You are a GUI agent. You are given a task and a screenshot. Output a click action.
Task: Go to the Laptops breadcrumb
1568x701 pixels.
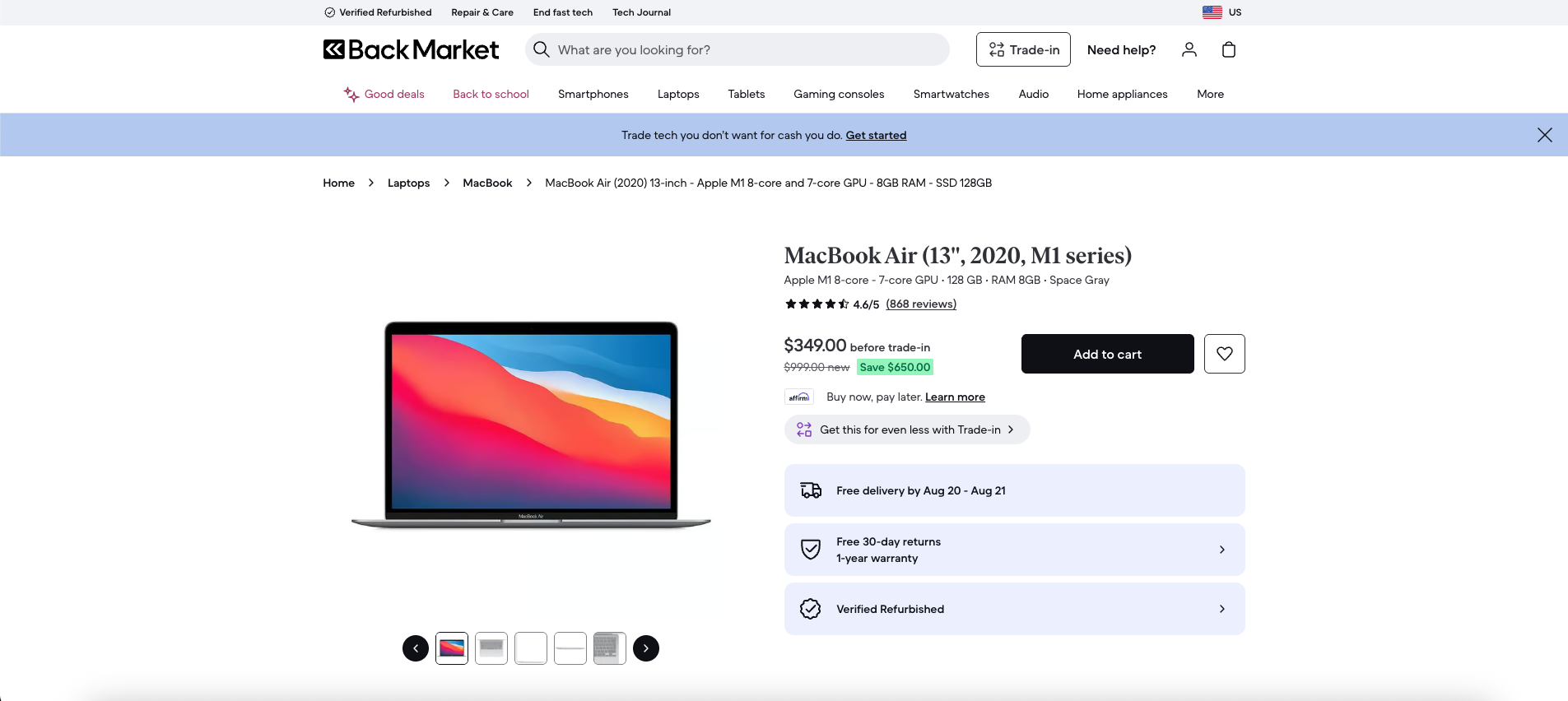(408, 183)
